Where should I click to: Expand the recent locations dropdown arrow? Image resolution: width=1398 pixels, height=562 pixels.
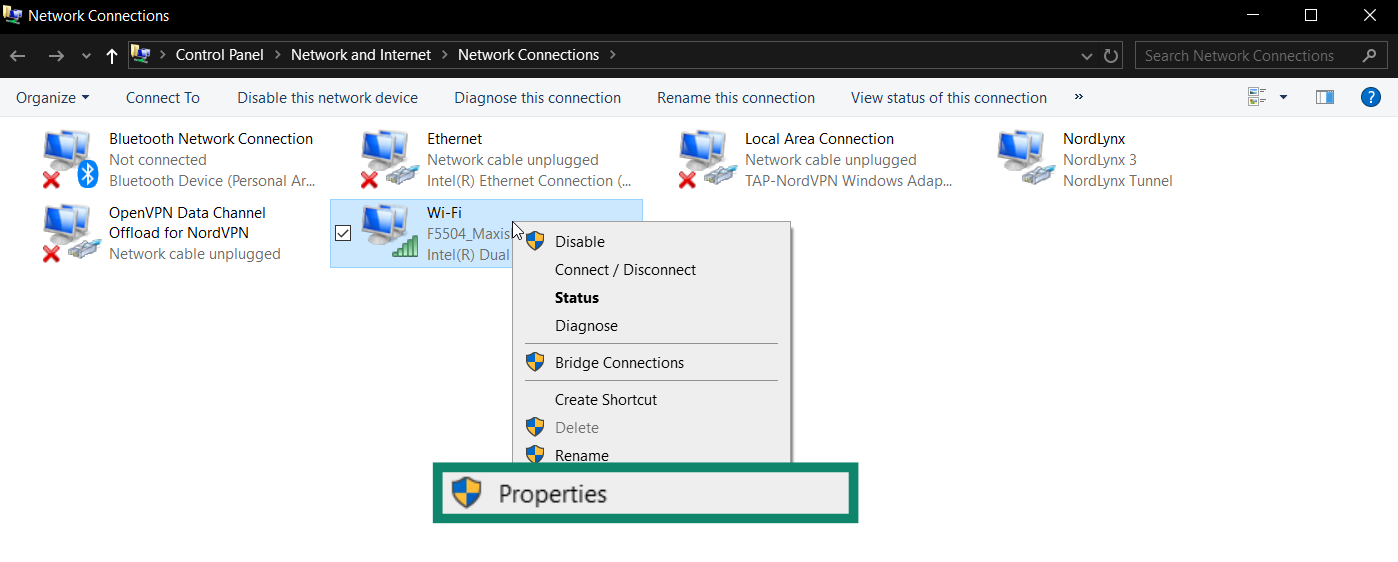click(x=86, y=56)
